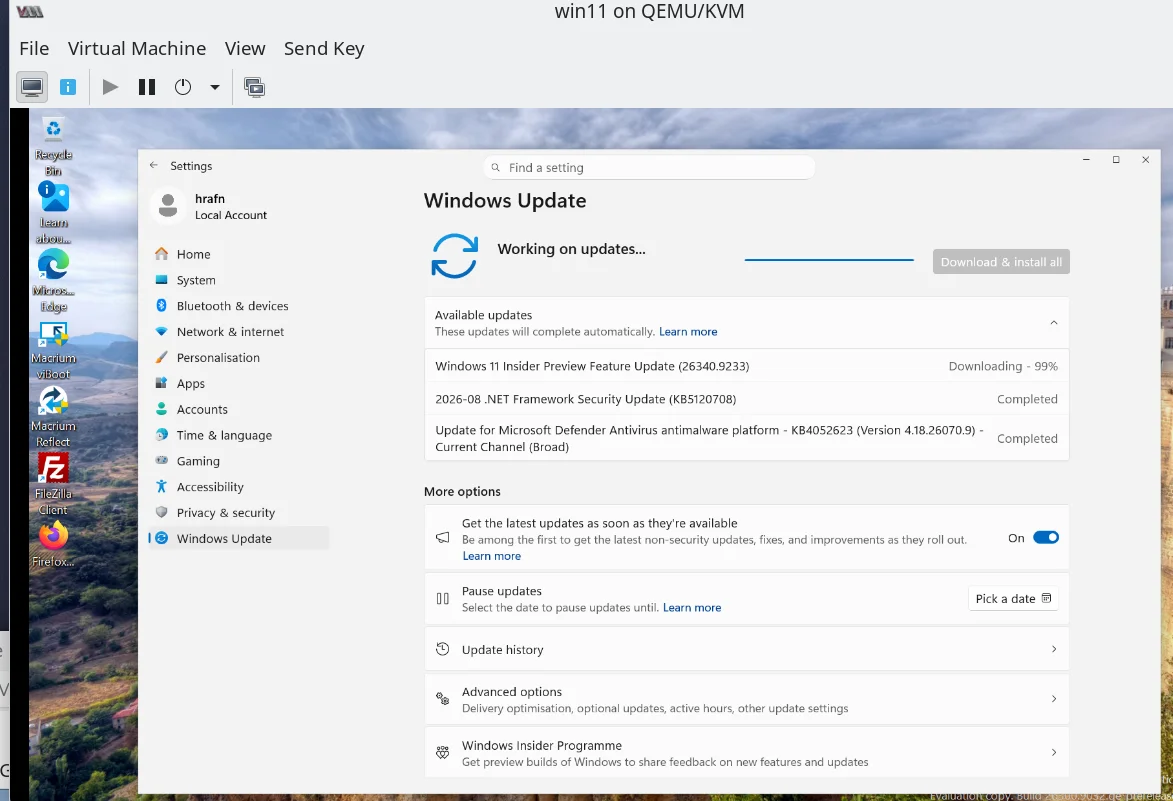
Task: Open Personalisation settings
Action: 239,357
